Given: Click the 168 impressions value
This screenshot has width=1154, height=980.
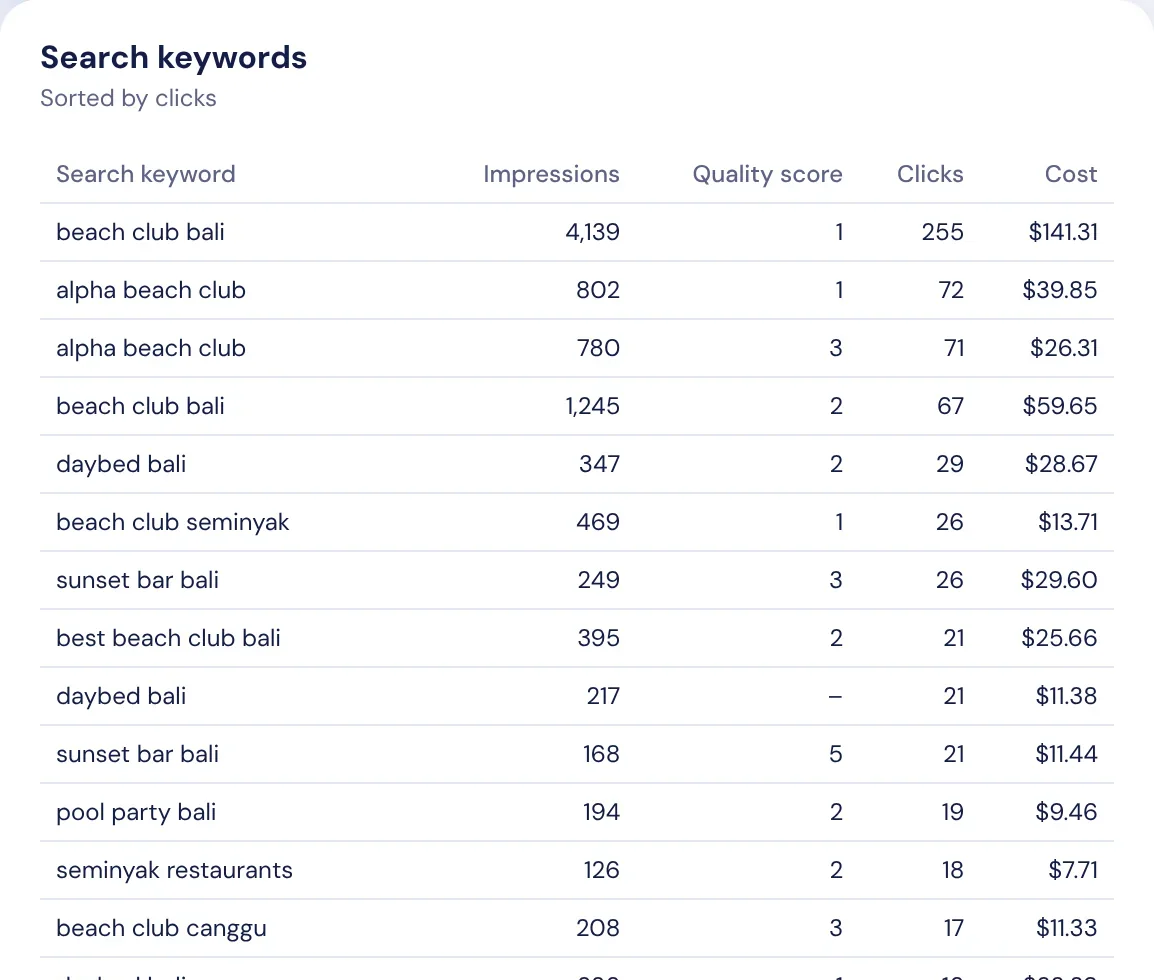Looking at the screenshot, I should click(601, 754).
